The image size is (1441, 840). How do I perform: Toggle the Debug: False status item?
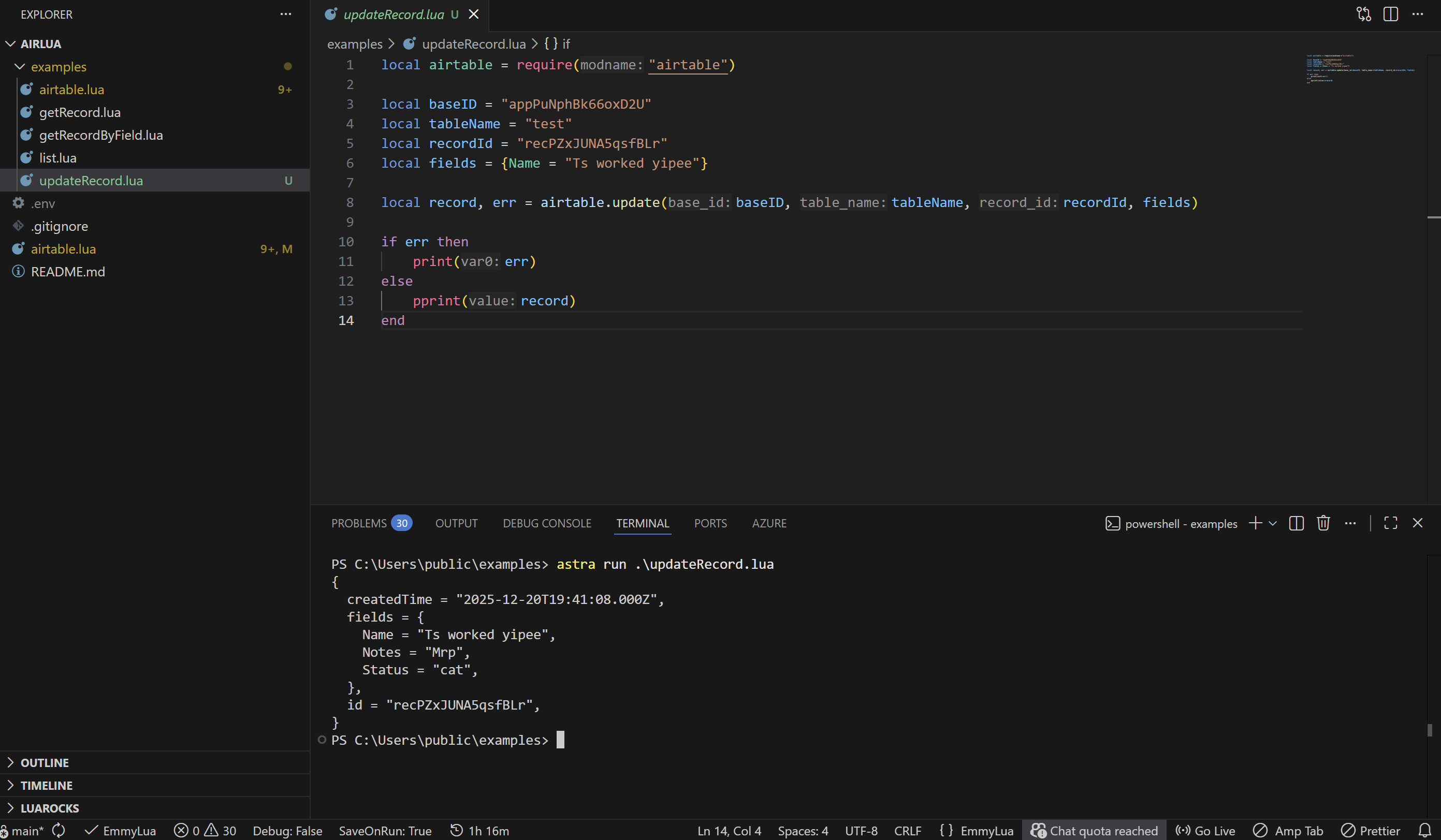tap(287, 830)
